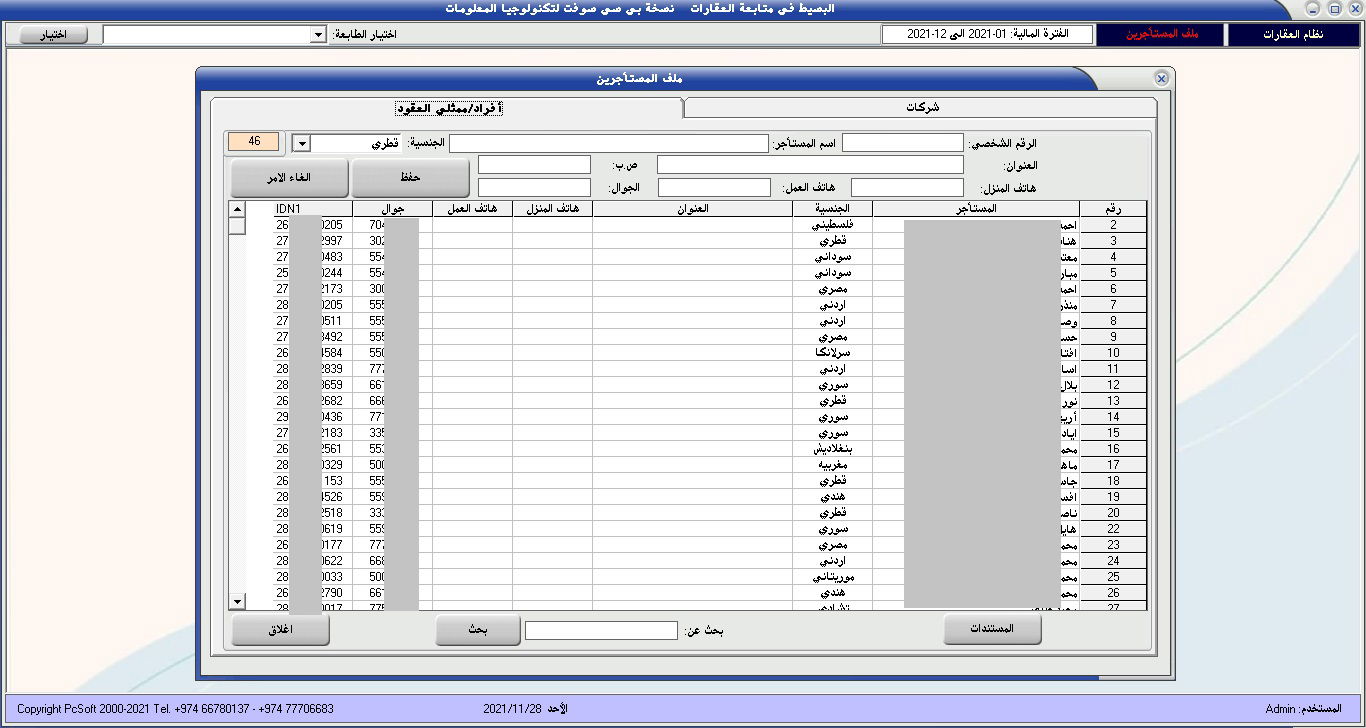The height and width of the screenshot is (728, 1366).
Task: Open the nationality (الجنسية) dropdown arrow
Action: coord(301,143)
